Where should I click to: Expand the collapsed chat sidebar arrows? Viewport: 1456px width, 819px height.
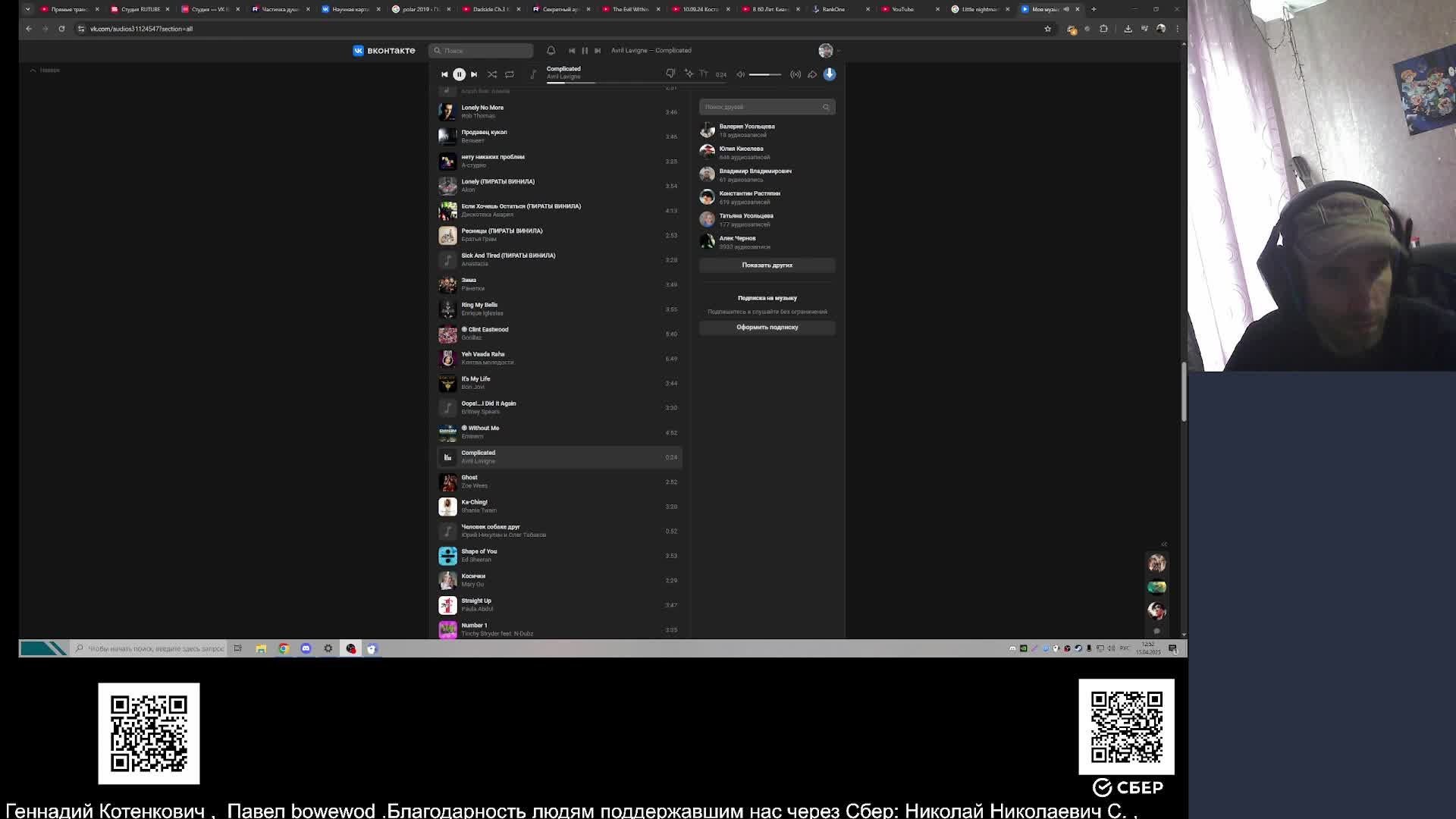pos(1164,544)
